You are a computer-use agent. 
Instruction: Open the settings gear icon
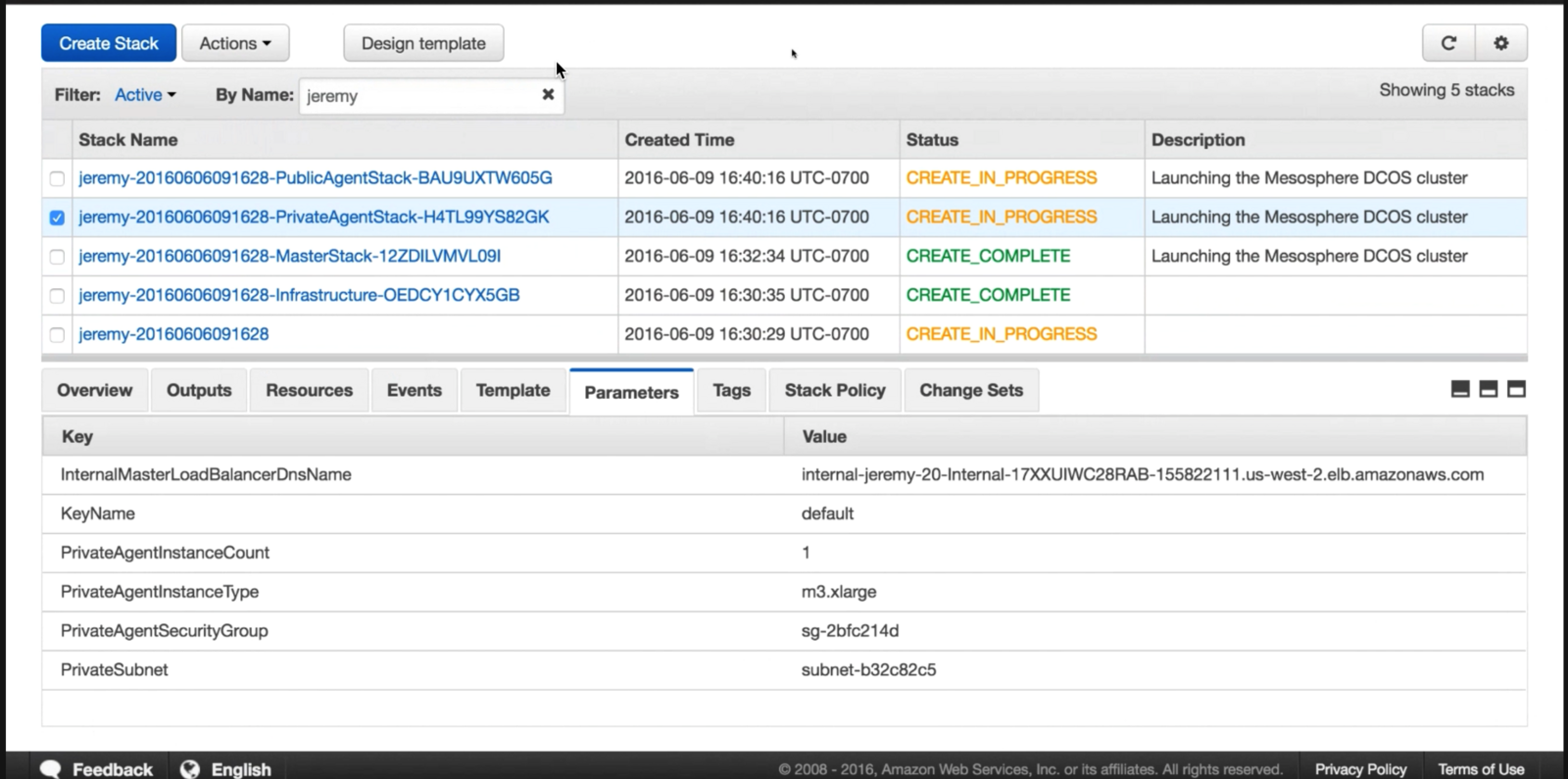click(x=1501, y=43)
